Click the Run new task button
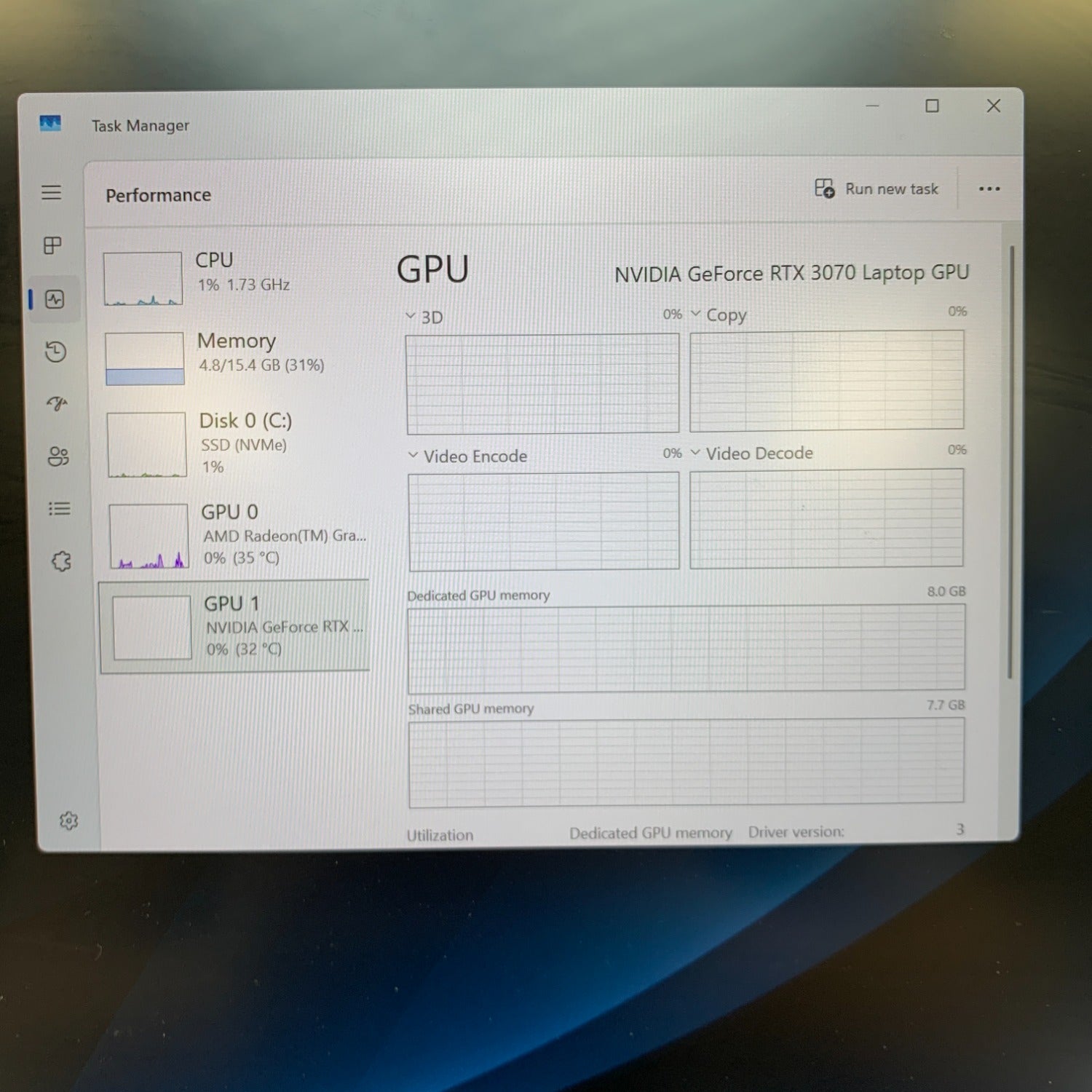Screen dimensions: 1092x1092 877,189
